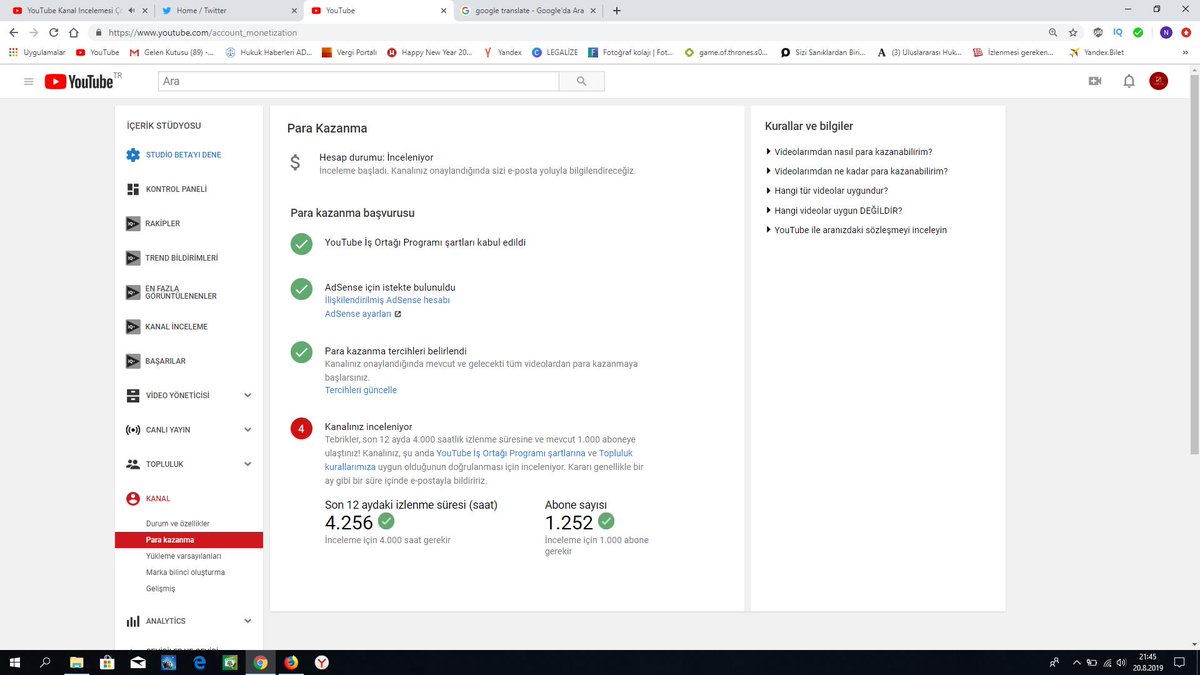Open the notifications bell
The height and width of the screenshot is (675, 1200).
pos(1129,81)
